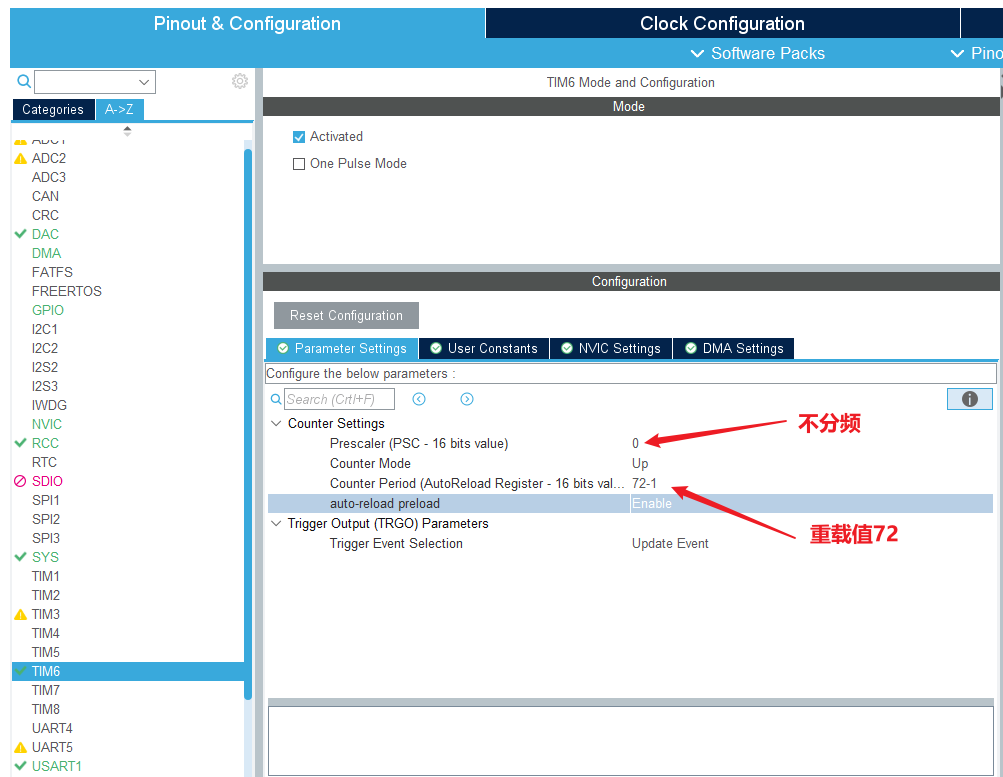Click the next-parameter circled arrow
Viewport: 1003px width, 777px height.
click(x=466, y=398)
